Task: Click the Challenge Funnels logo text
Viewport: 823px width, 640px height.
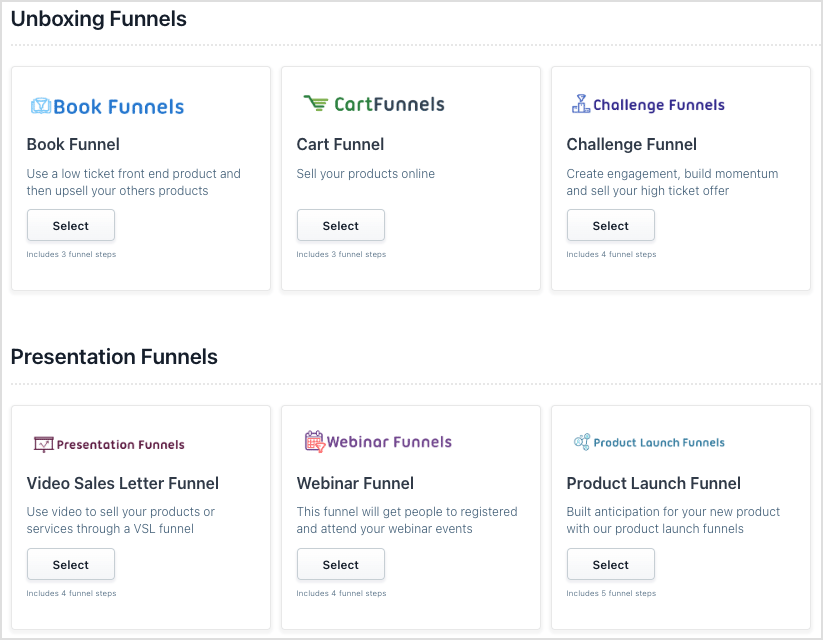Action: (x=659, y=105)
